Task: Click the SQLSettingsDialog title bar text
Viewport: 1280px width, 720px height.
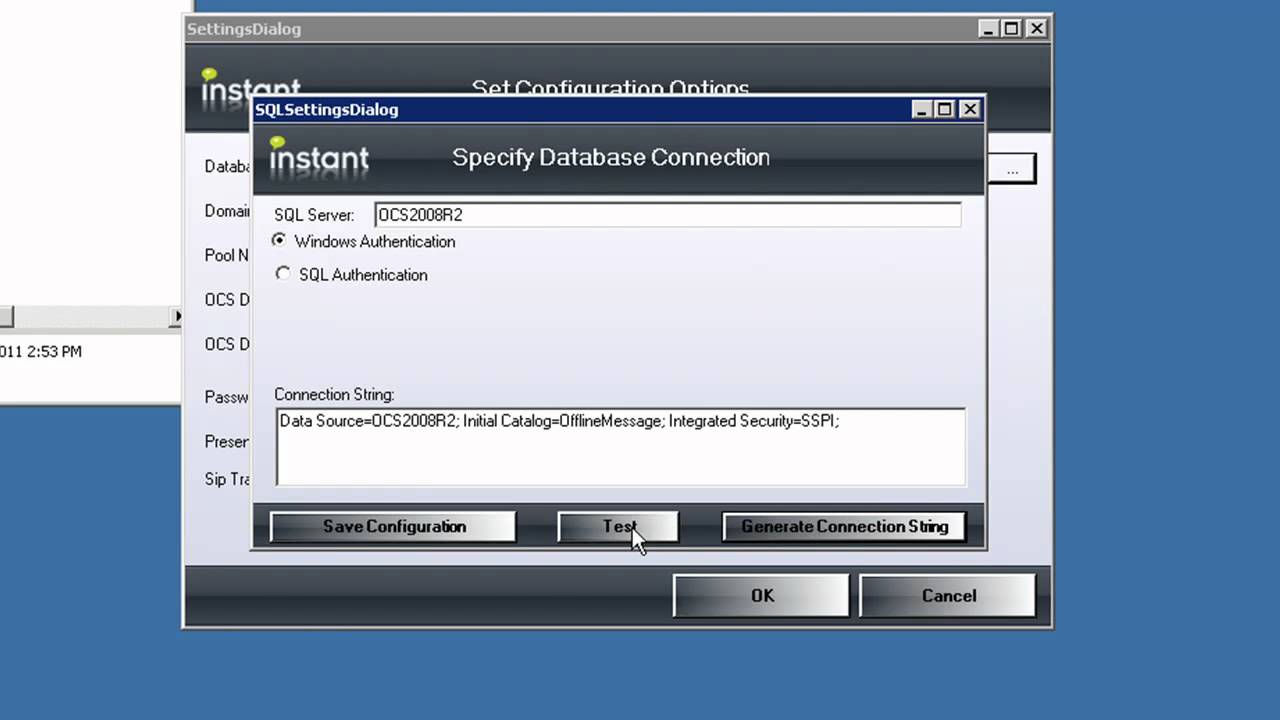Action: tap(326, 110)
